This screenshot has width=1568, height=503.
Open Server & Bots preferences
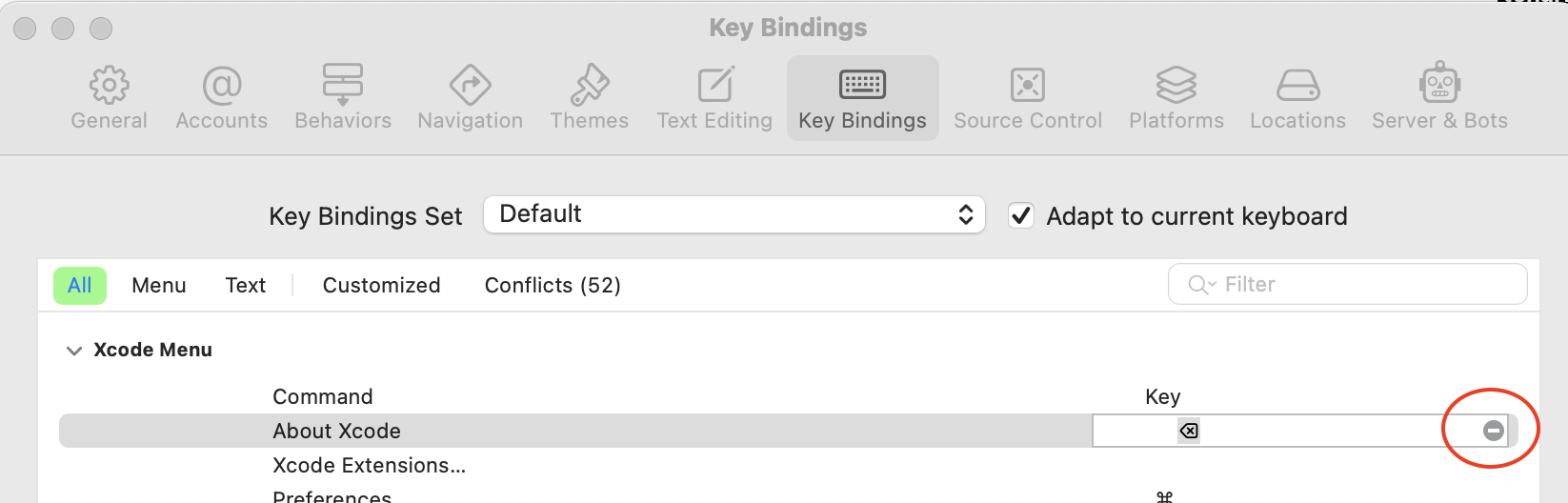click(1439, 98)
